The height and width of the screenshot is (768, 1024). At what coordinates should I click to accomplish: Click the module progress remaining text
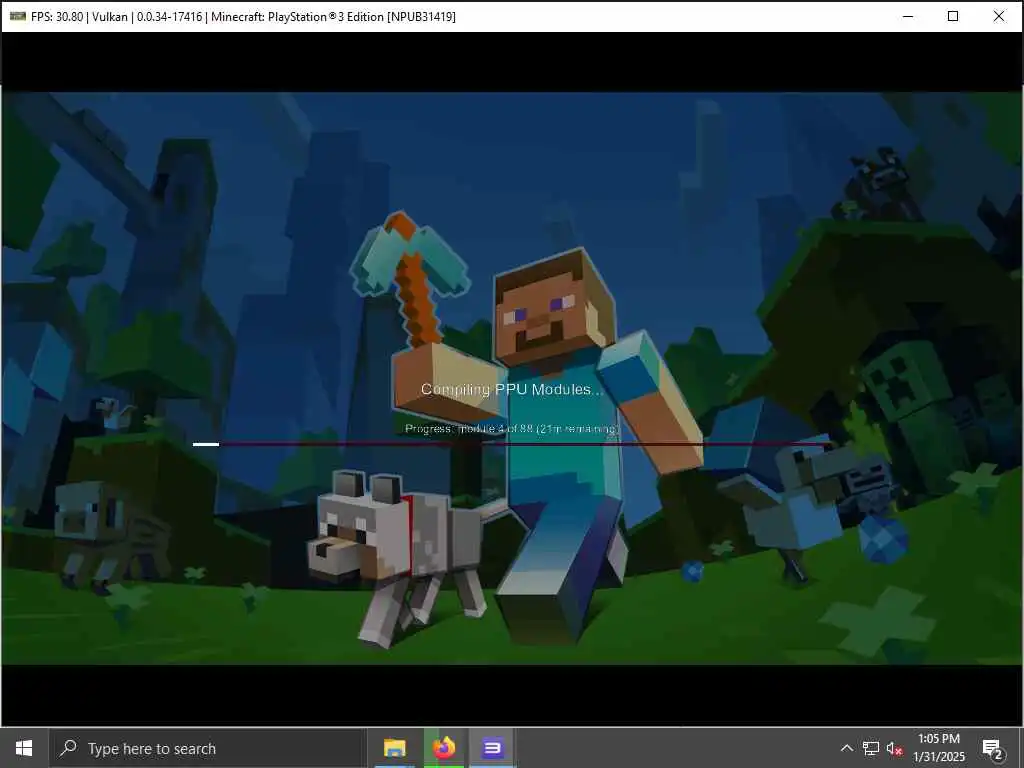(512, 429)
